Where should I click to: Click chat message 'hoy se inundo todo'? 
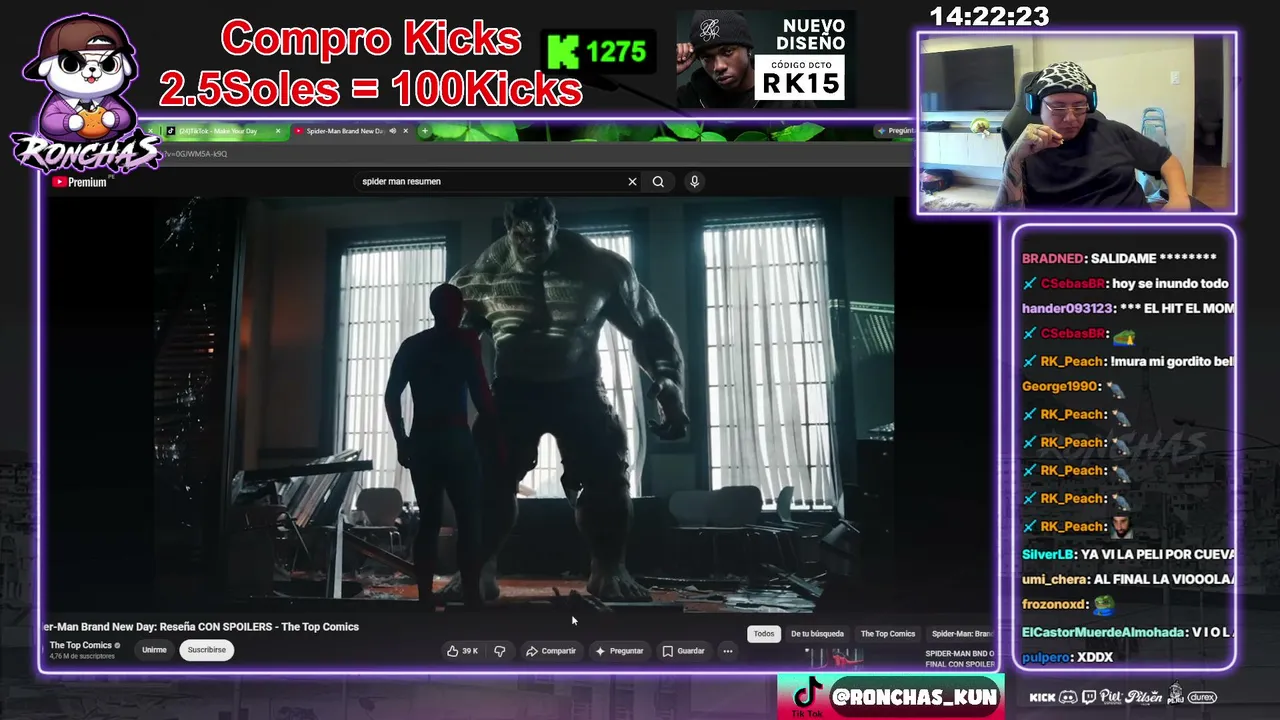tap(1169, 284)
